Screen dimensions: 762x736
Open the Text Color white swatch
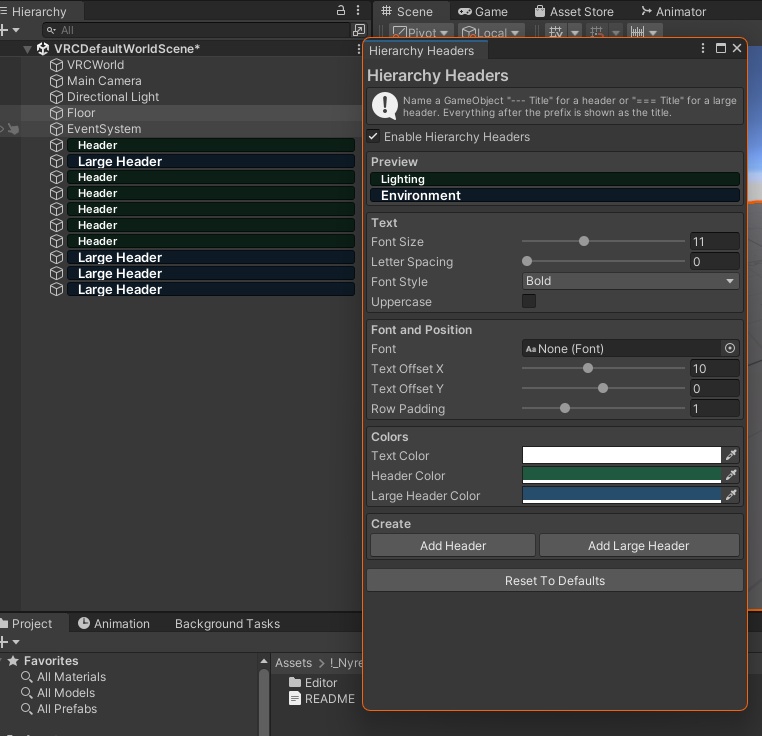tap(622, 455)
